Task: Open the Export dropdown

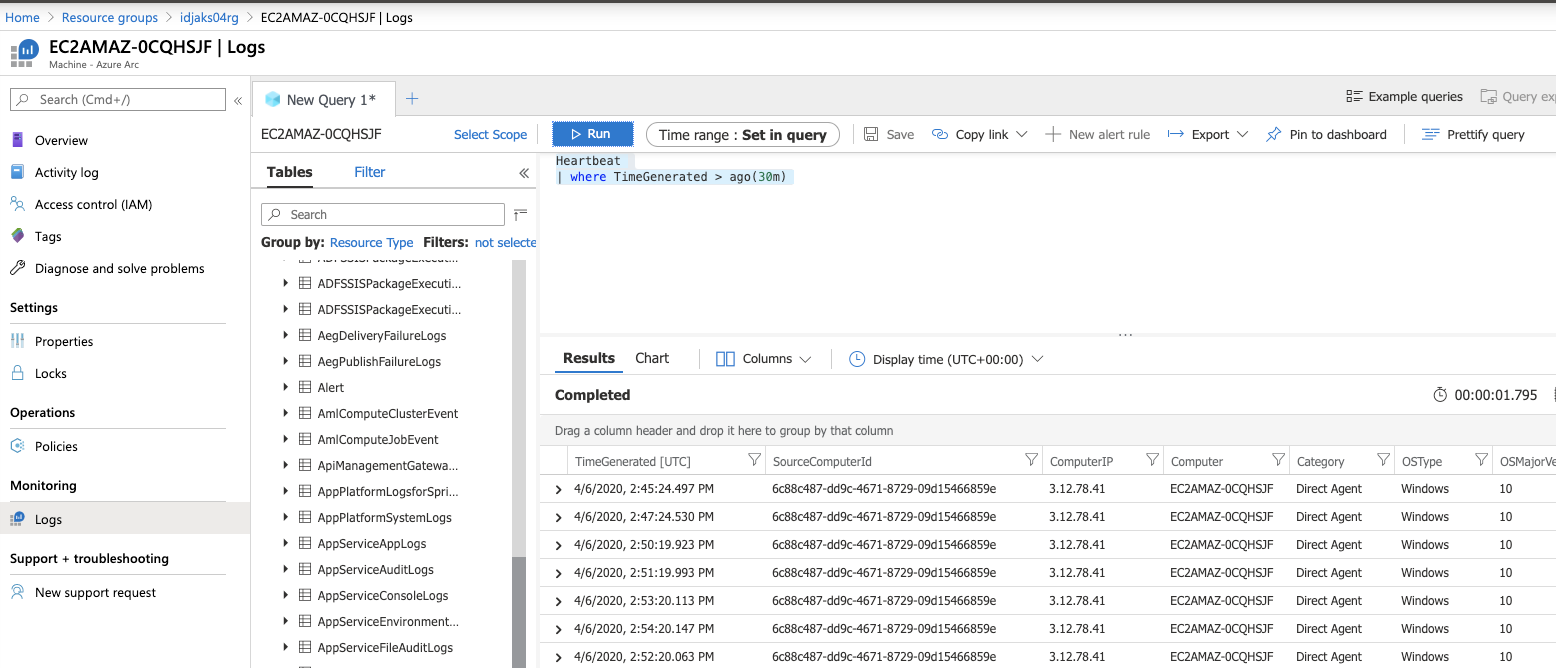Action: (x=1208, y=134)
